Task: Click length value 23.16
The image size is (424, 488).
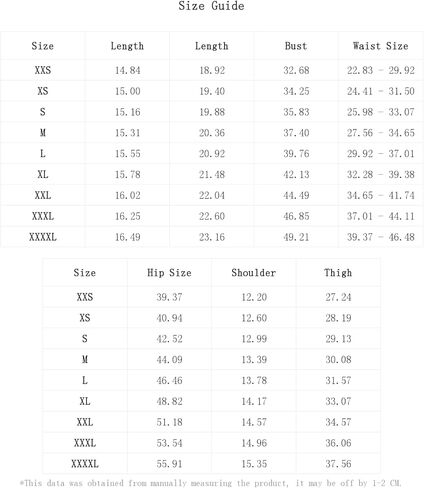Action: pos(212,237)
